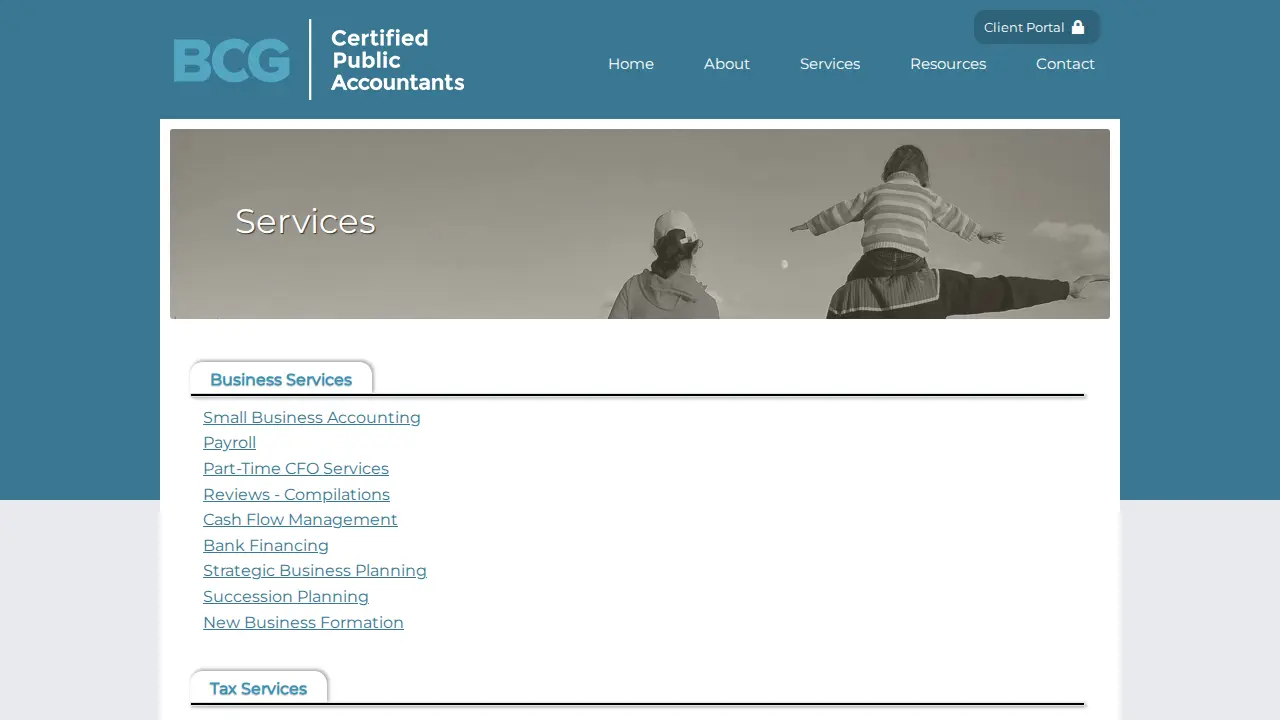The height and width of the screenshot is (720, 1280).
Task: Open Strategic Business Planning link
Action: 315,571
